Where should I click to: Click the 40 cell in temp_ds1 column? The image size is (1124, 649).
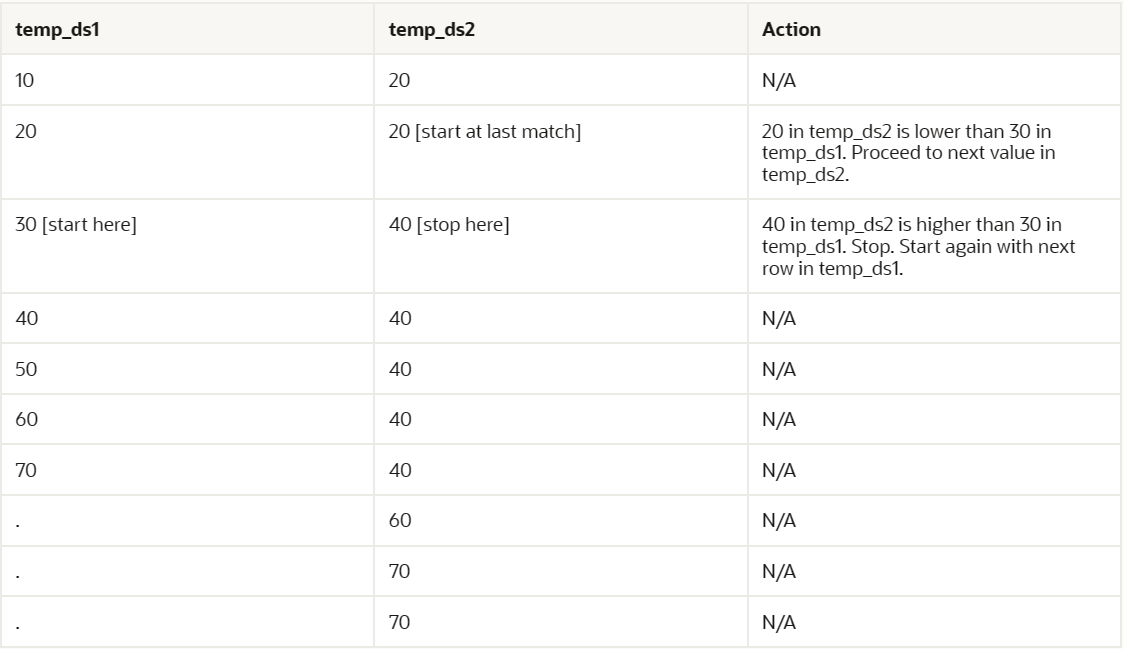pyautogui.click(x=27, y=319)
